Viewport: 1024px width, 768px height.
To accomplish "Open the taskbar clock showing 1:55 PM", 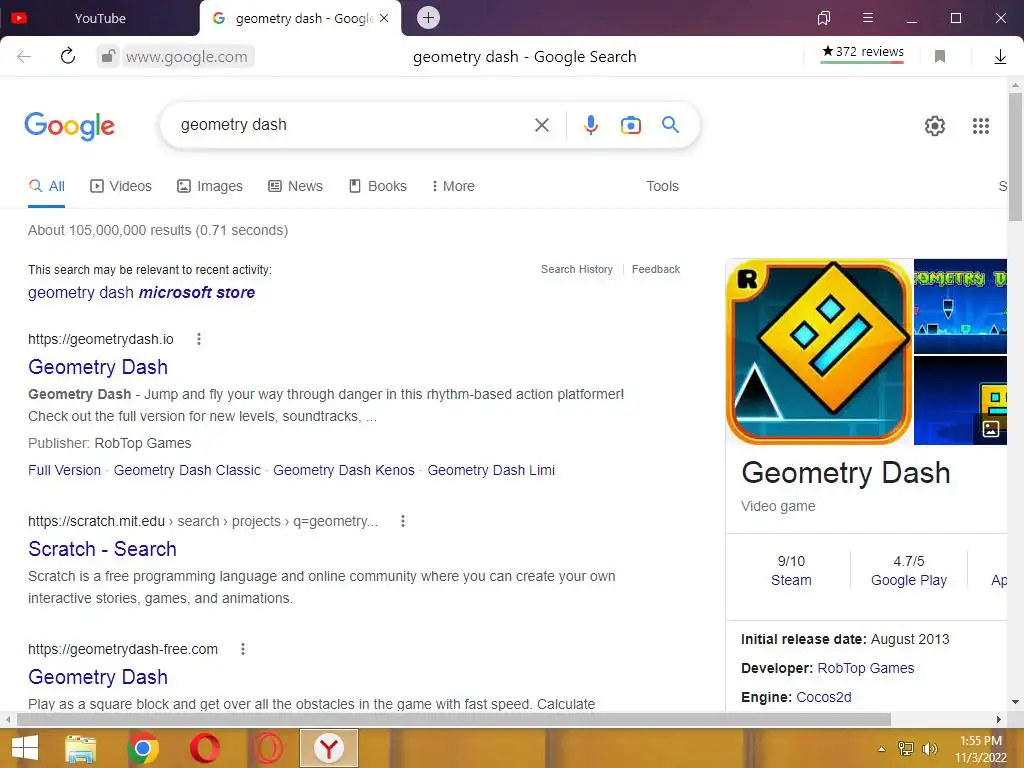I will coord(980,748).
